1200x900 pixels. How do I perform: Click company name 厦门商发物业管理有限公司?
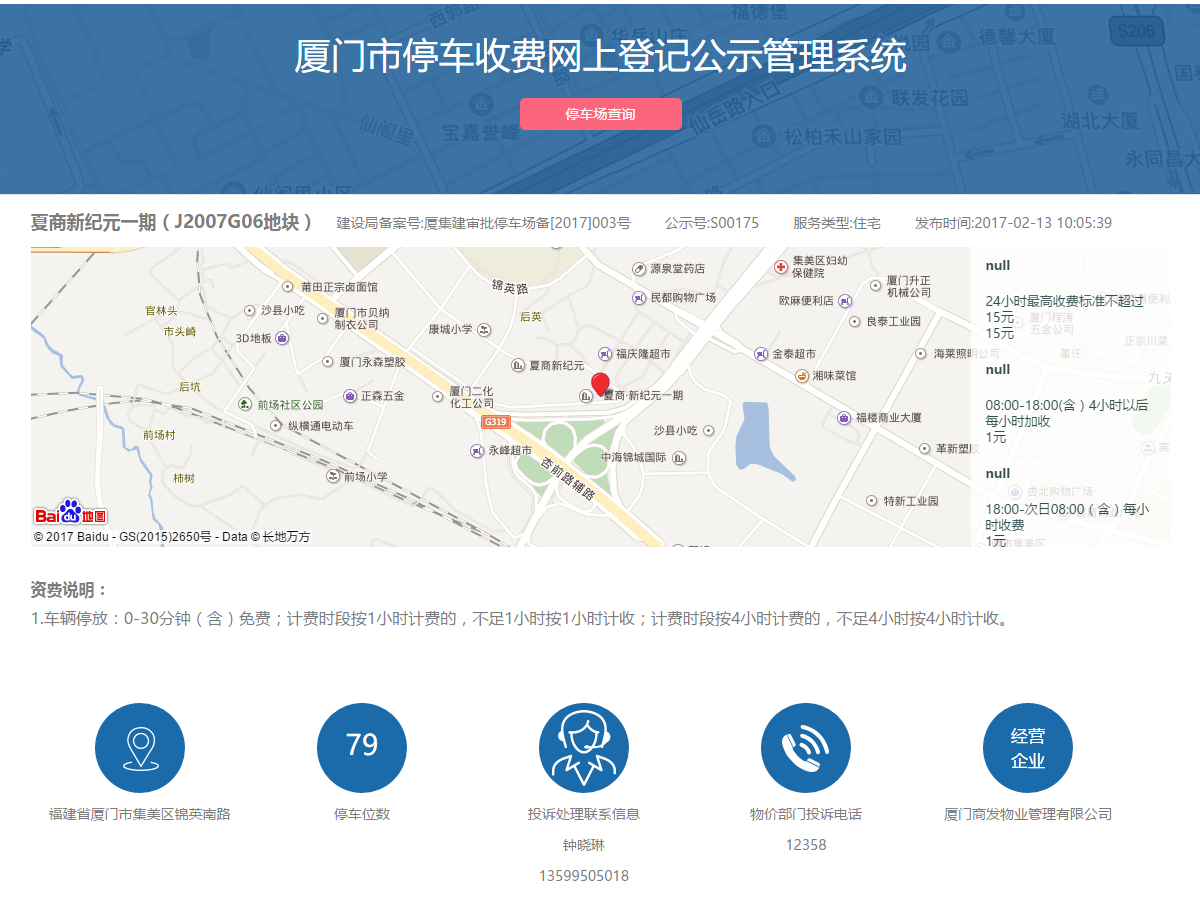(1028, 814)
